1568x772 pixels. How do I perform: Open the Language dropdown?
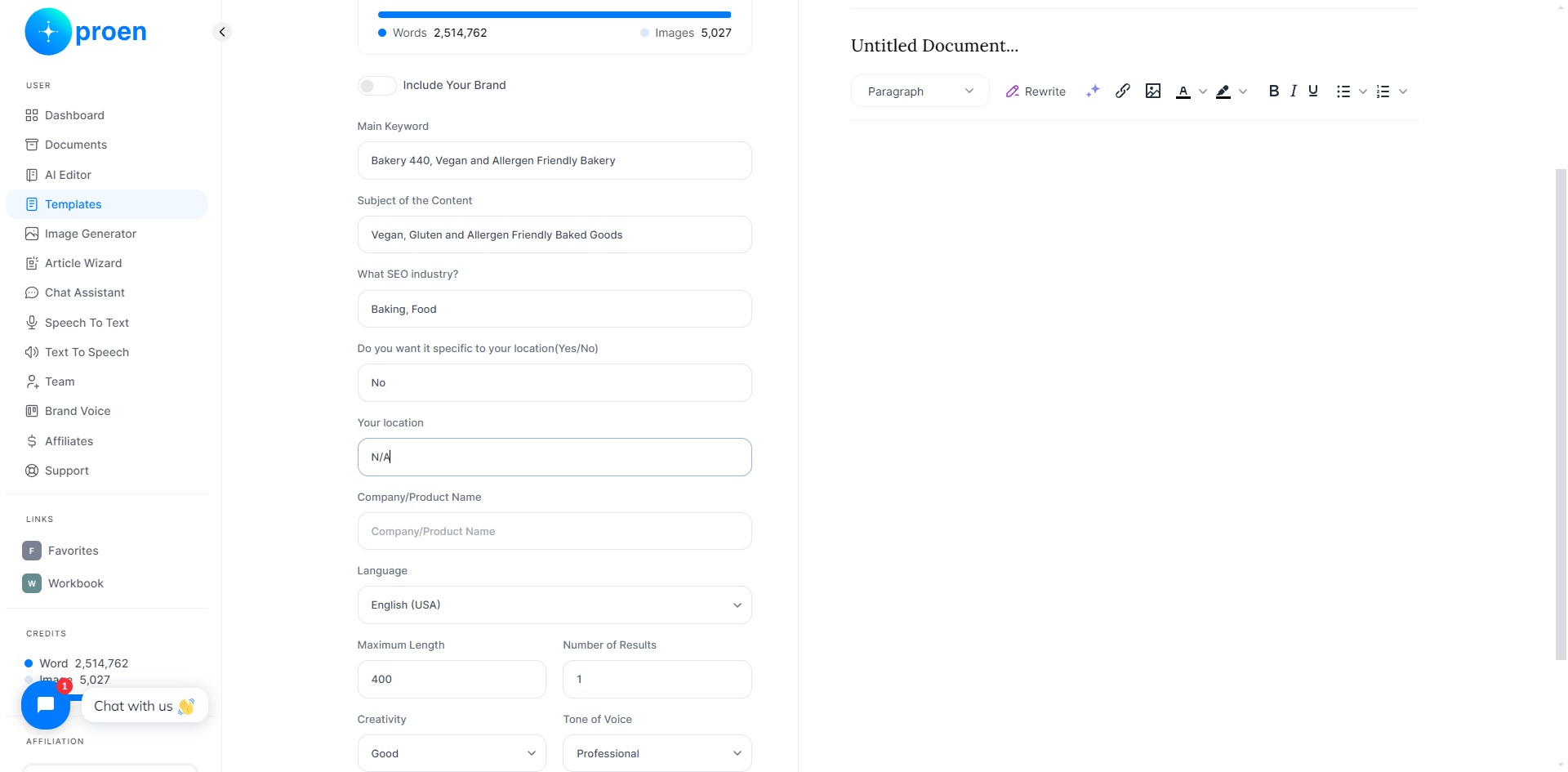tap(555, 605)
